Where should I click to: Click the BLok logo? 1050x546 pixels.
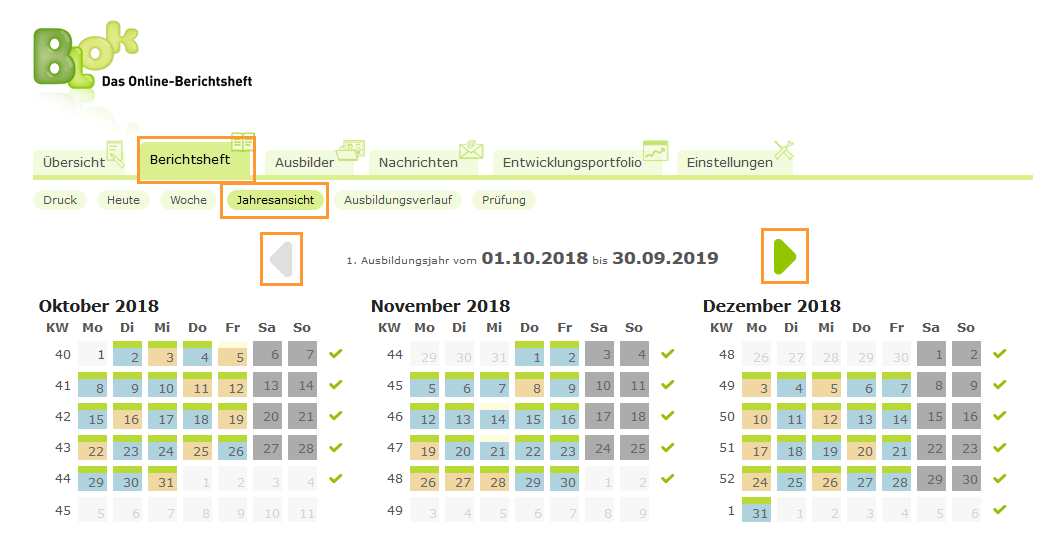[x=86, y=56]
